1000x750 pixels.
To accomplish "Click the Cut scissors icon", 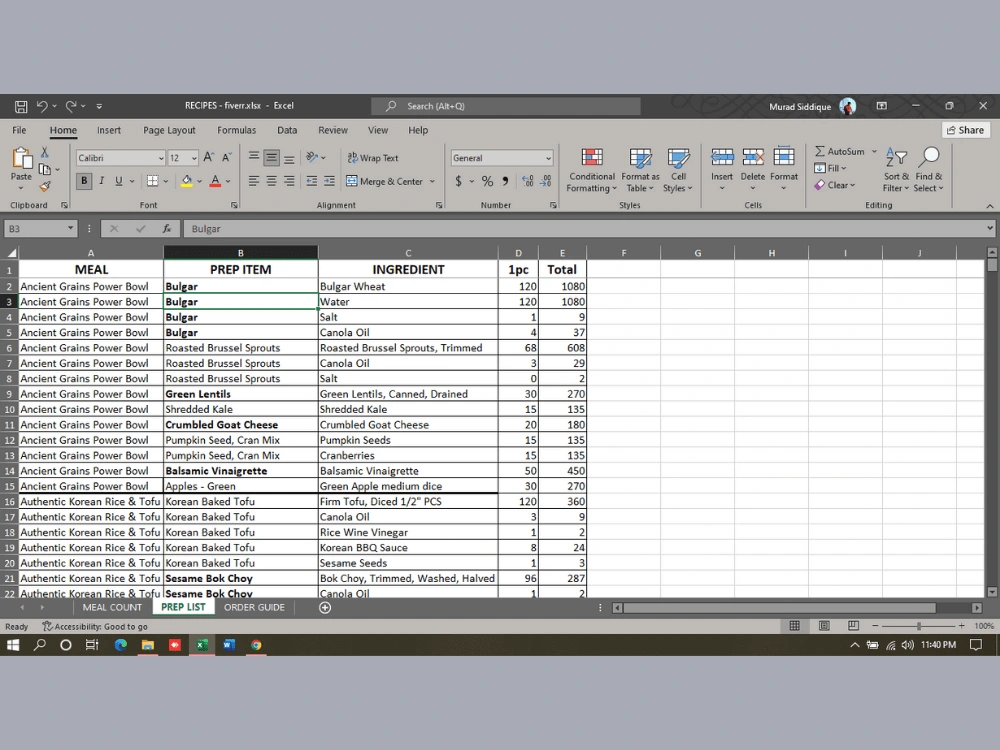I will (45, 152).
